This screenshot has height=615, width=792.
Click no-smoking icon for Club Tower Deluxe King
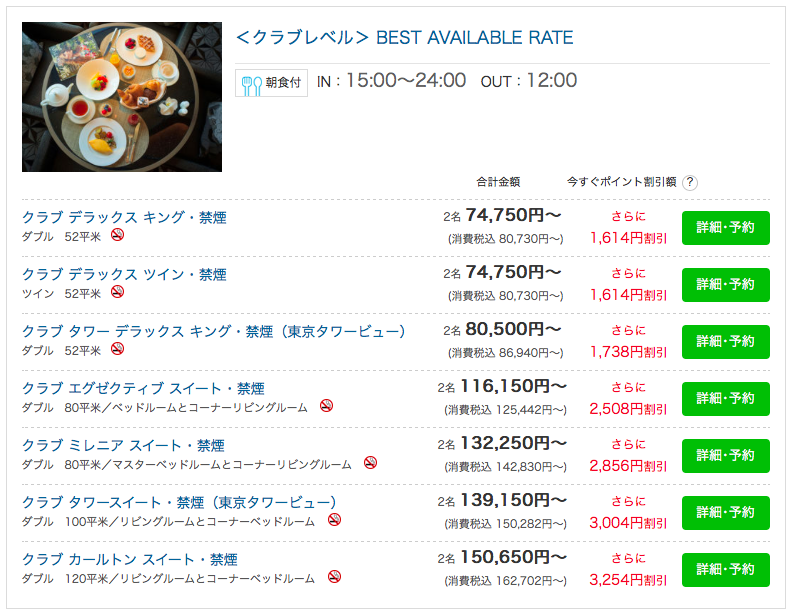coord(118,349)
